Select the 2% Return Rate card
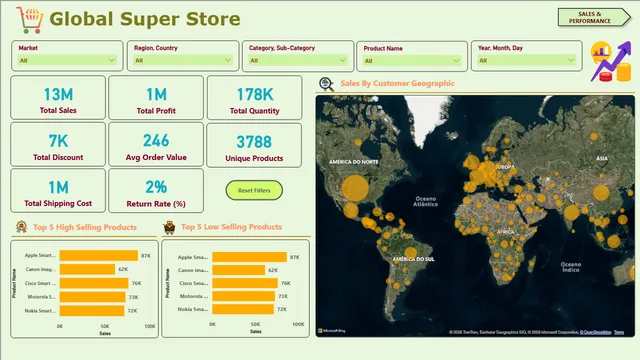 156,191
